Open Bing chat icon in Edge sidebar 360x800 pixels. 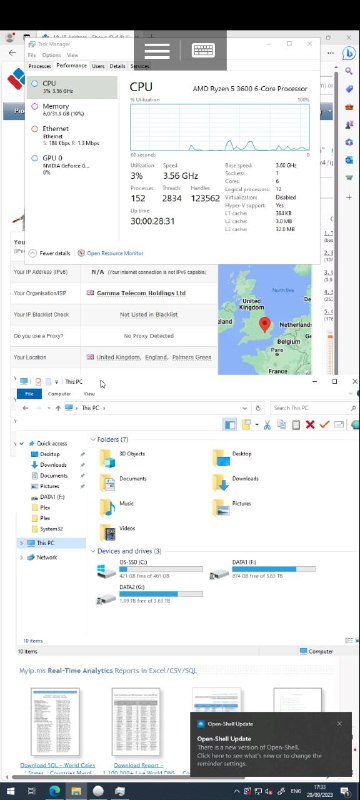349,53
